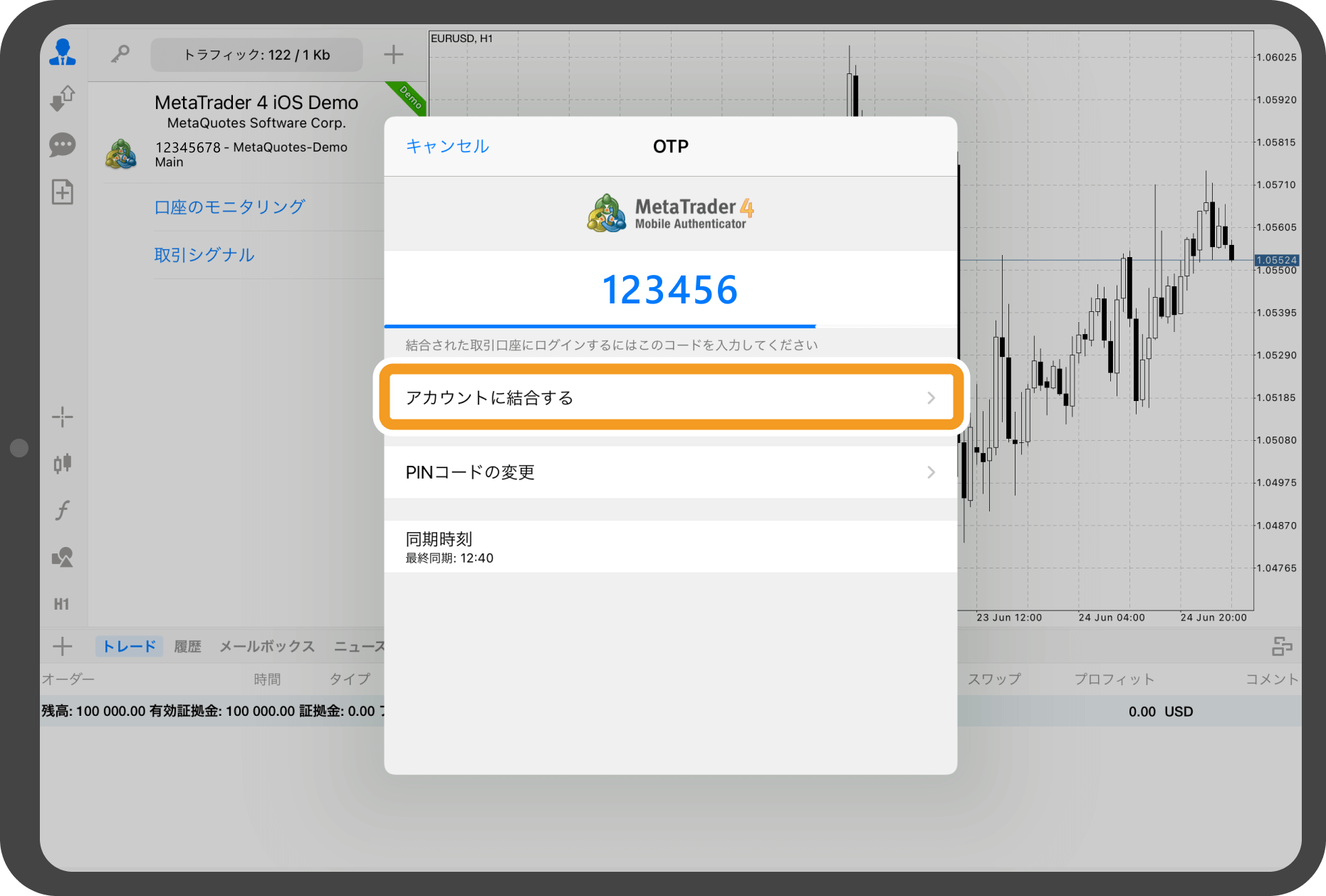Add a new account with the plus icon
The image size is (1326, 896).
pyautogui.click(x=393, y=54)
